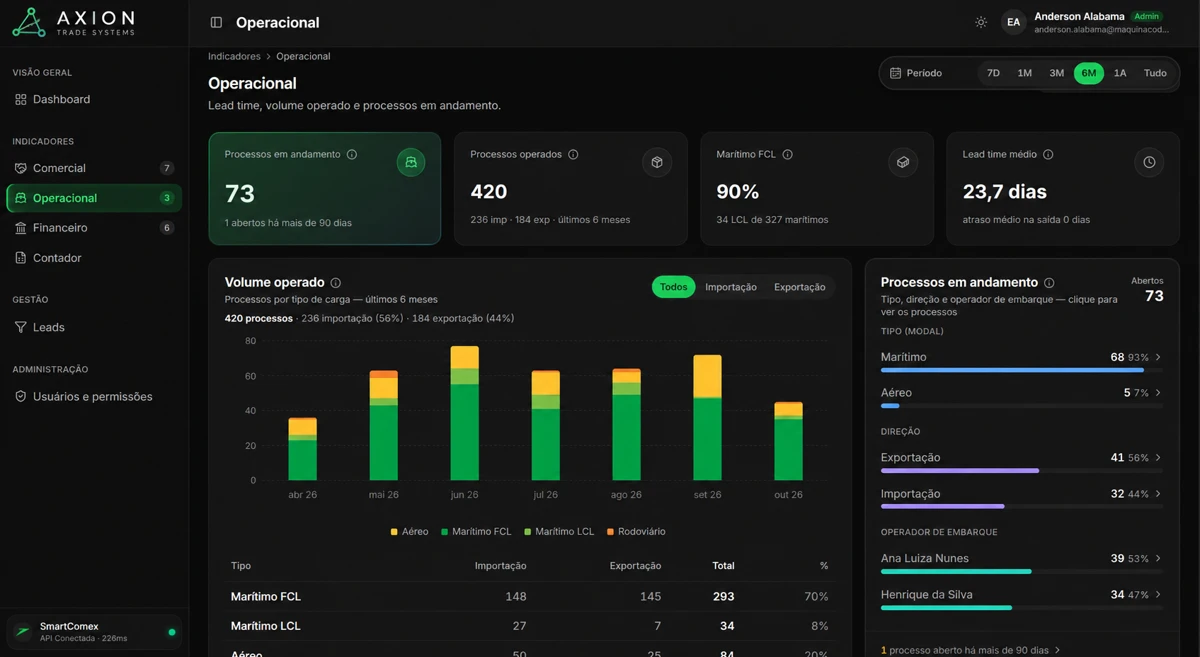Open Anderson Alabama account menu

click(1086, 22)
